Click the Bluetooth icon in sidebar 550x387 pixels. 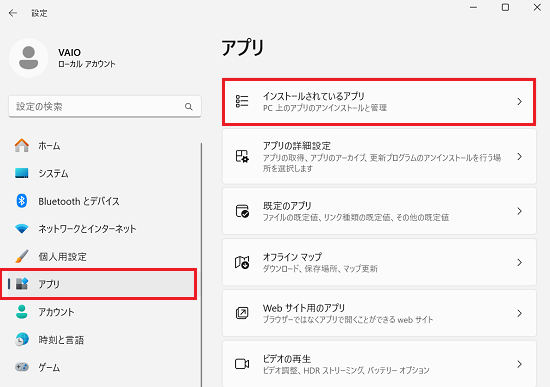pyautogui.click(x=22, y=201)
